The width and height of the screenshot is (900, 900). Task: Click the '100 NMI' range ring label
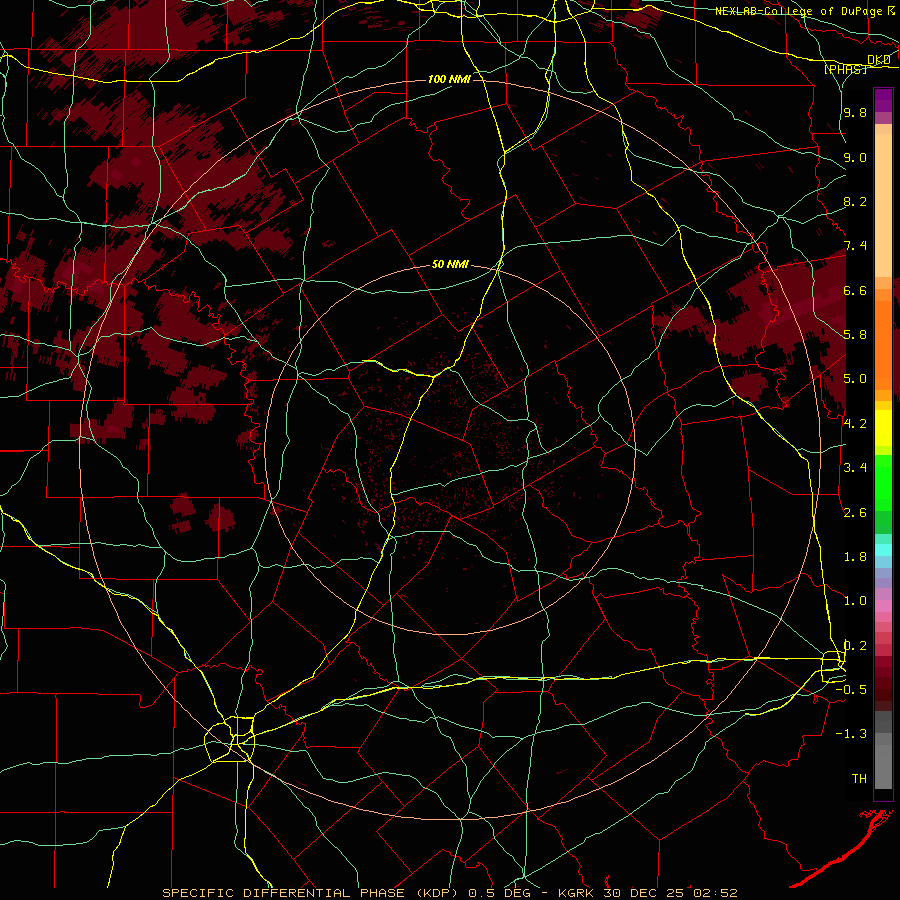click(449, 79)
